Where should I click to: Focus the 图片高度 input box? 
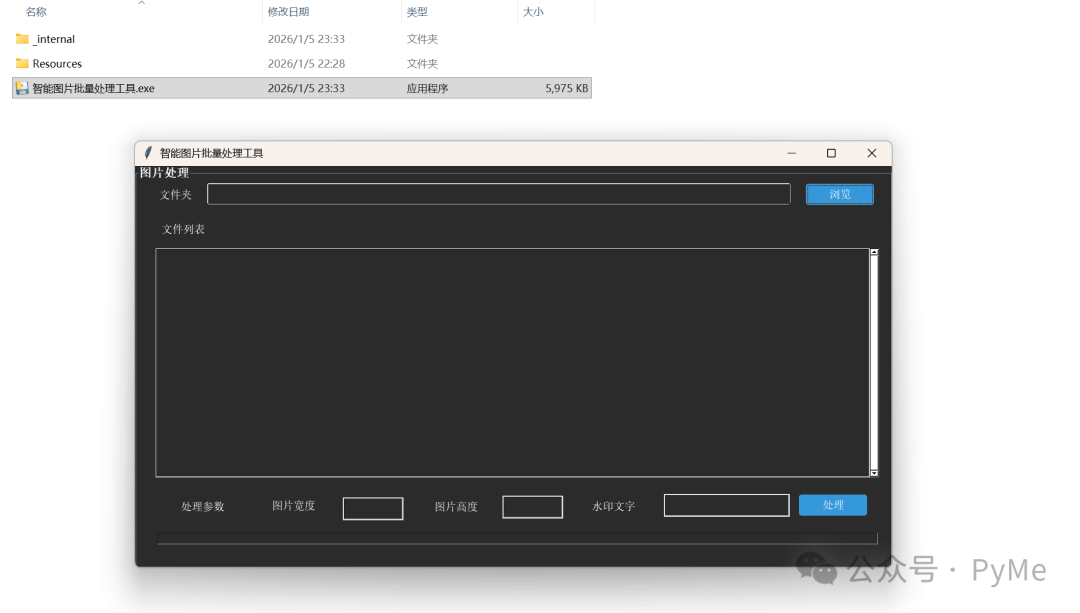coord(532,507)
